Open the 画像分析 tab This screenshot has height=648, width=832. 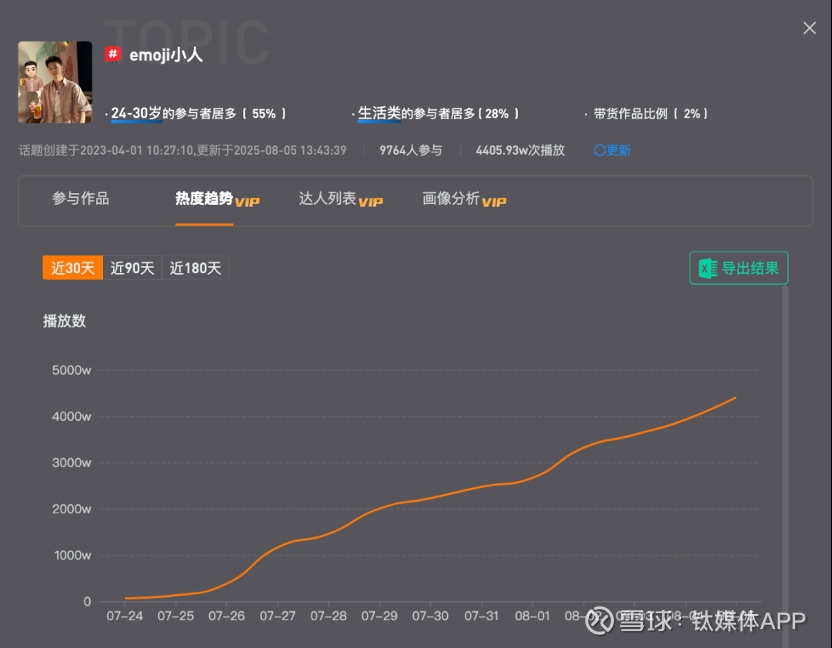click(x=451, y=198)
